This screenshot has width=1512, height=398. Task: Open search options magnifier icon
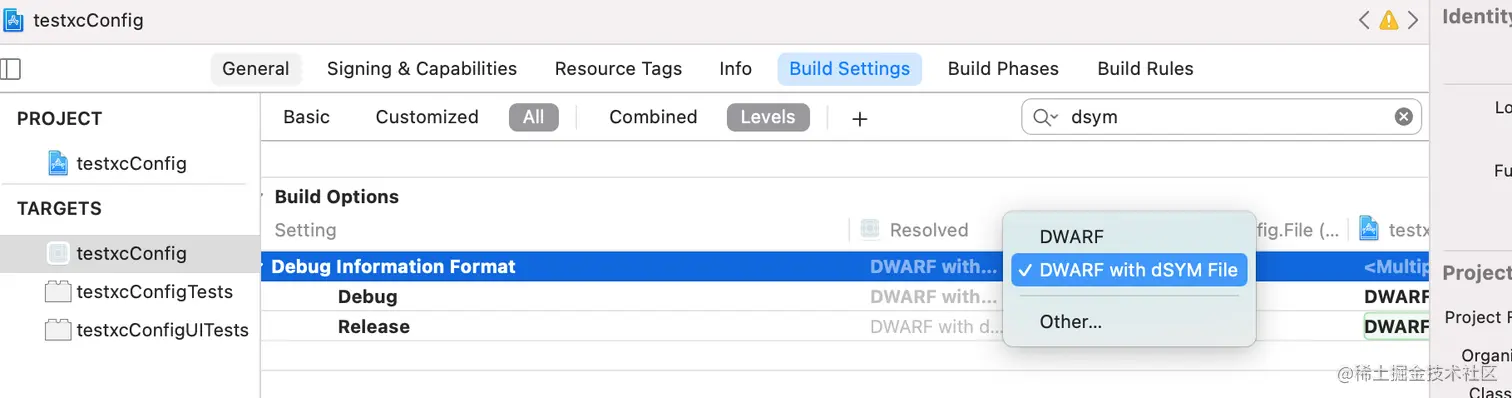click(x=1045, y=117)
